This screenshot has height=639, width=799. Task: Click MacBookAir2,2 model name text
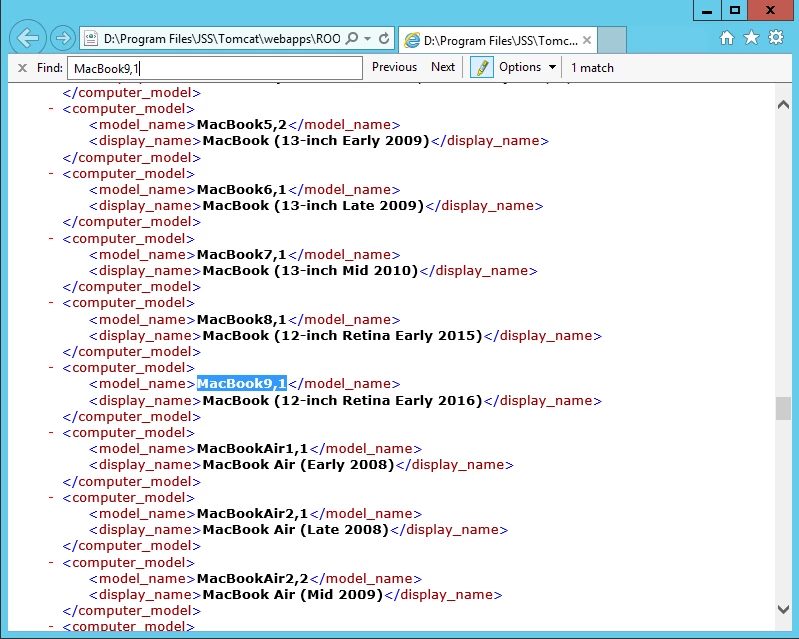coord(253,579)
